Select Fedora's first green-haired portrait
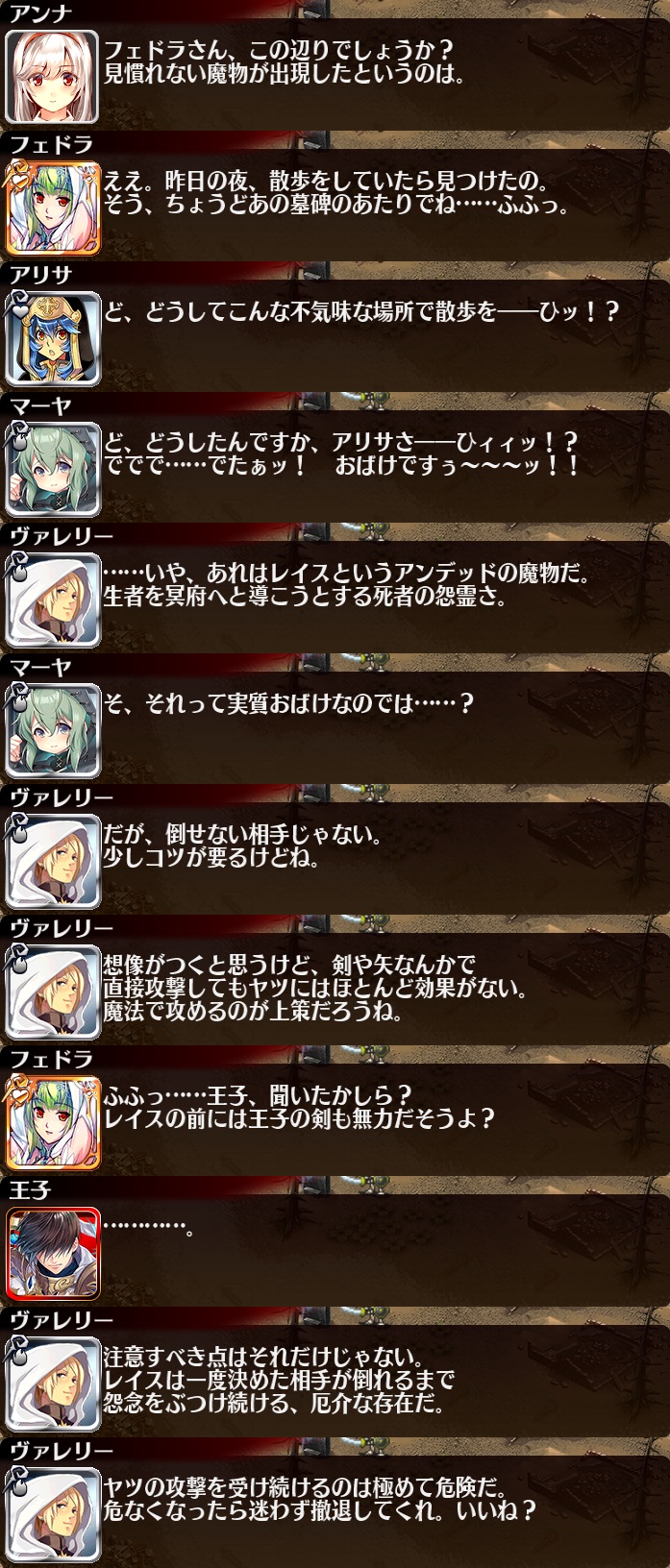670x1568 pixels. click(x=52, y=207)
